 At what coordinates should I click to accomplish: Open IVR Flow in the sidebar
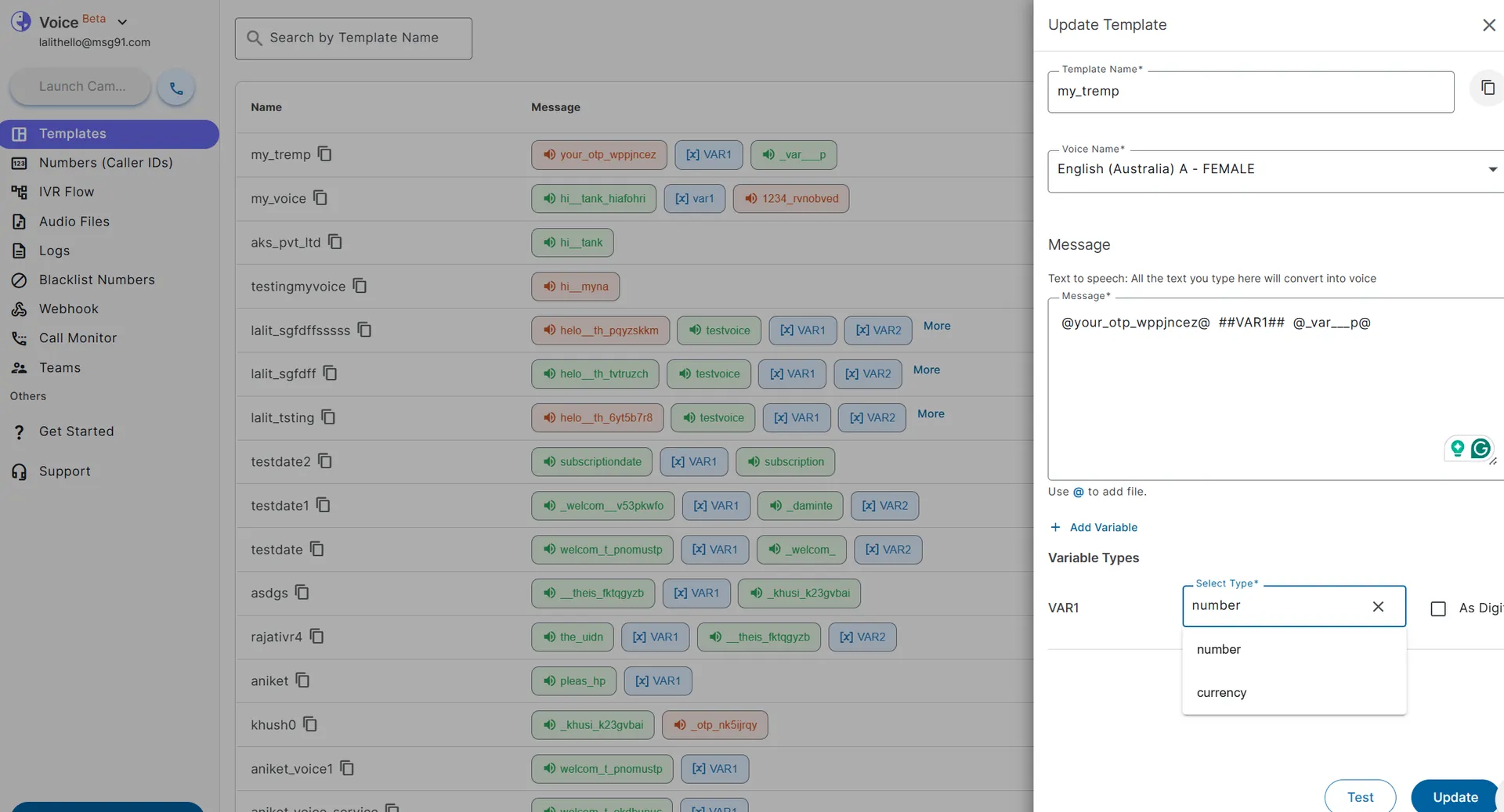tap(66, 192)
